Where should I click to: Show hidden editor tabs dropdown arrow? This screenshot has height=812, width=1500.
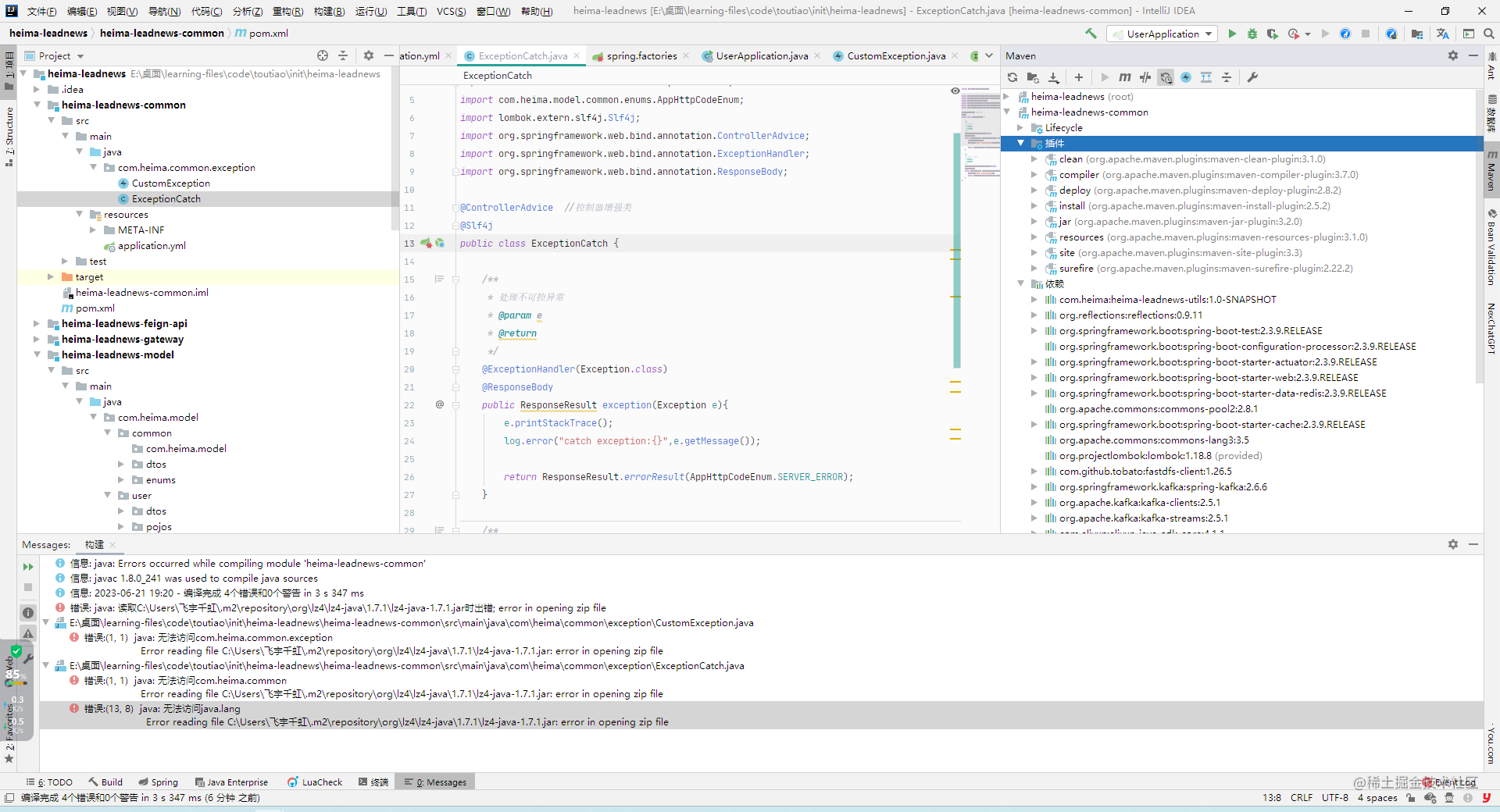989,55
